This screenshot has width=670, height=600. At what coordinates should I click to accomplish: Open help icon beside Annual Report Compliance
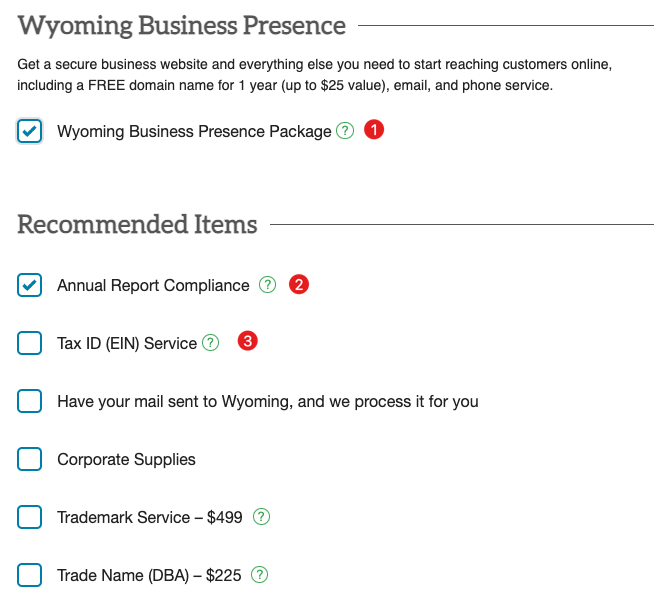tap(267, 285)
